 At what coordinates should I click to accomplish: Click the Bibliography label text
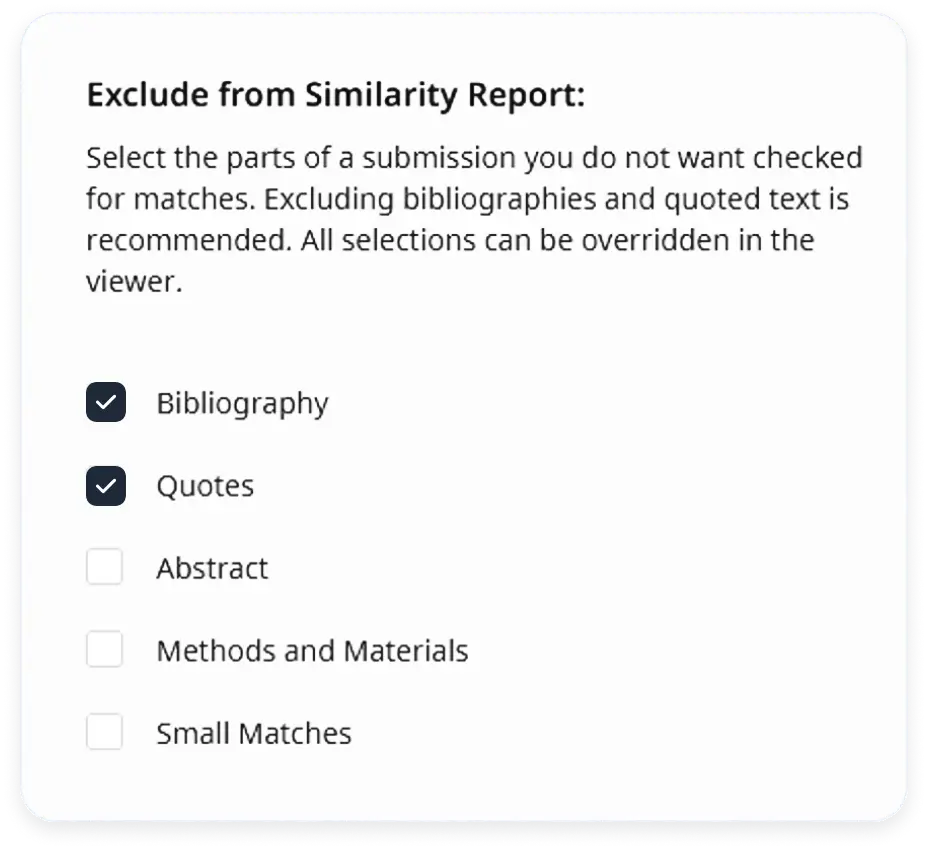(x=242, y=402)
